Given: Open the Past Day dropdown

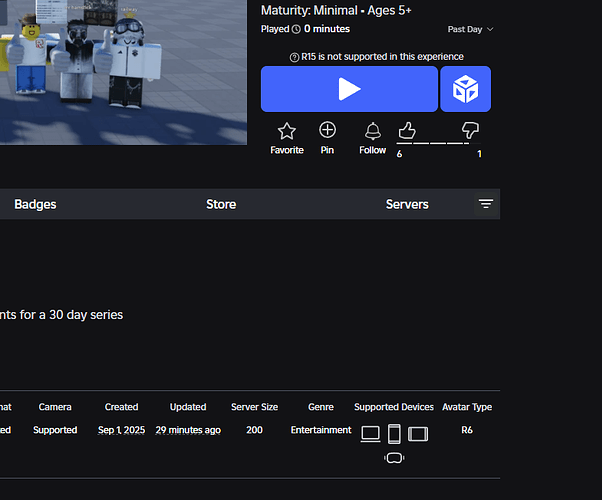Looking at the screenshot, I should [470, 29].
